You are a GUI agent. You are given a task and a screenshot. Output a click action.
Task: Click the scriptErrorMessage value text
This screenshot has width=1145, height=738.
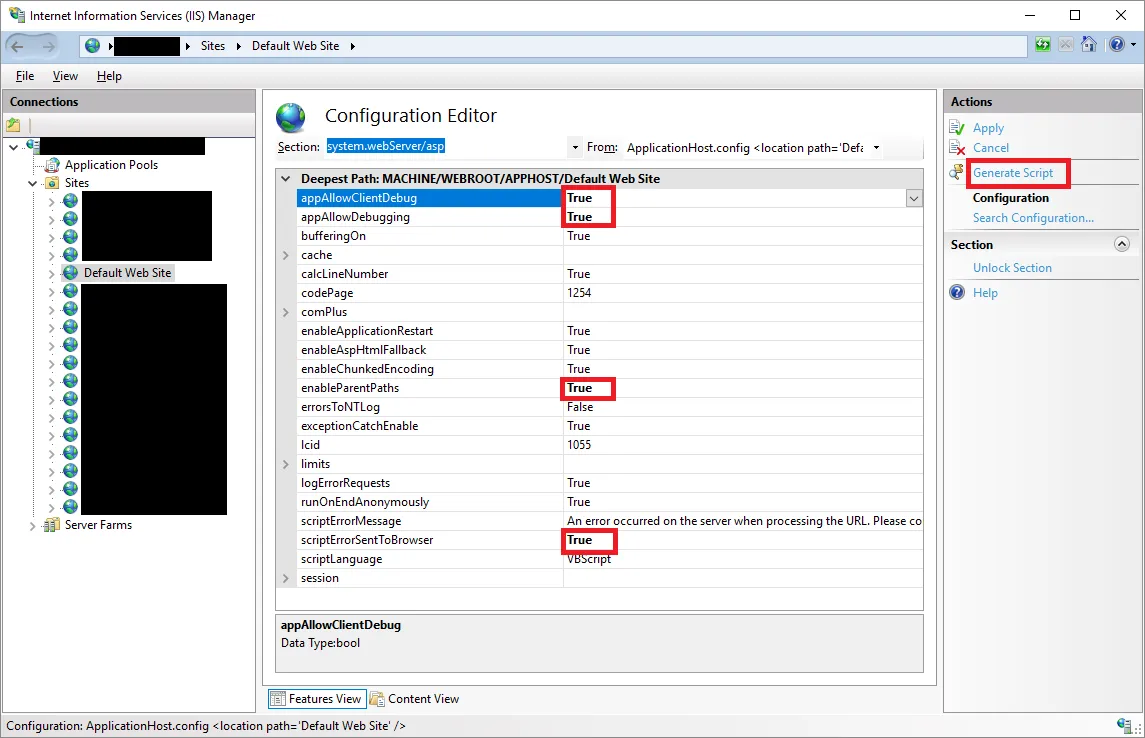pos(743,520)
